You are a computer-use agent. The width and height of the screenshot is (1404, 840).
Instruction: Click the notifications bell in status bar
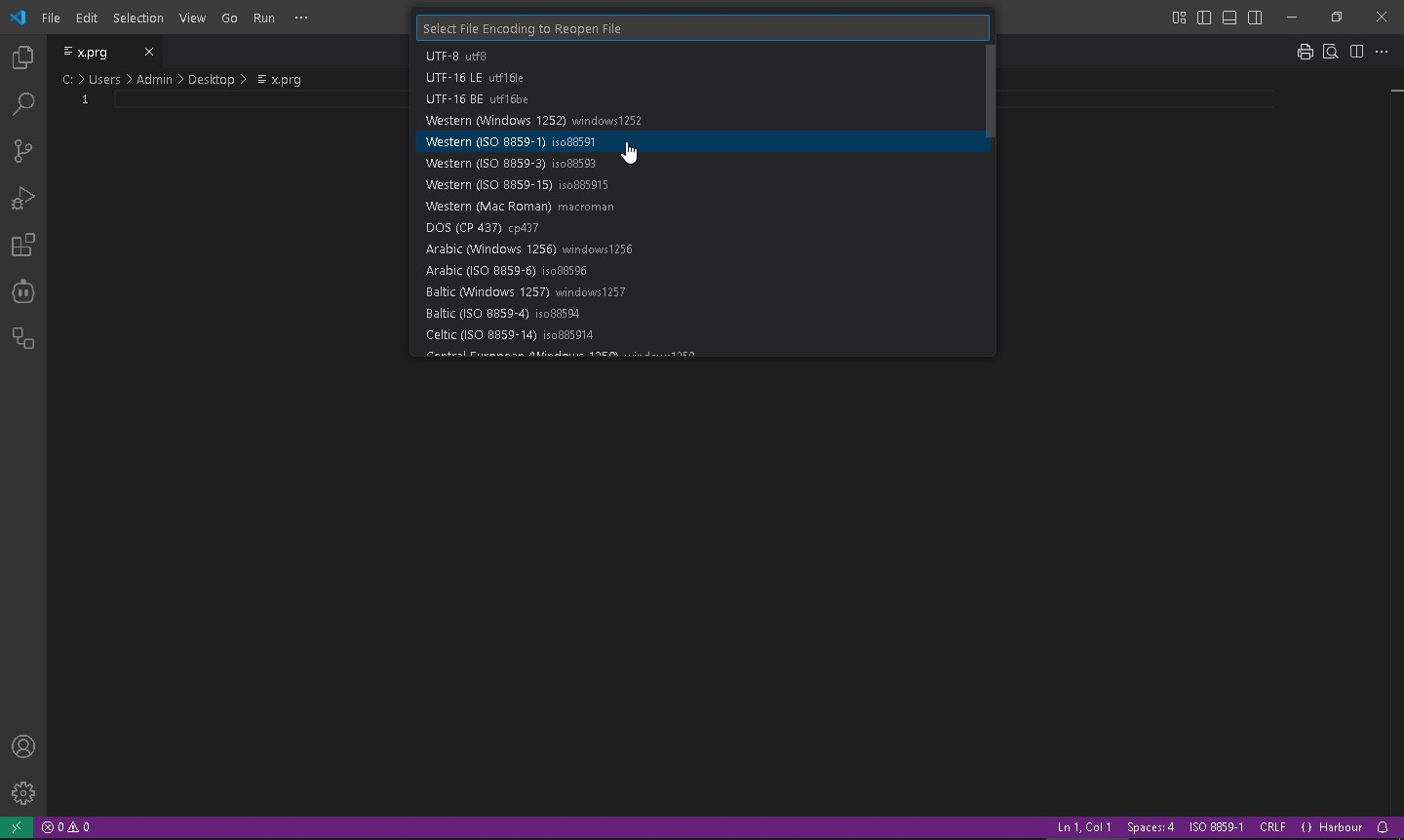[1383, 827]
